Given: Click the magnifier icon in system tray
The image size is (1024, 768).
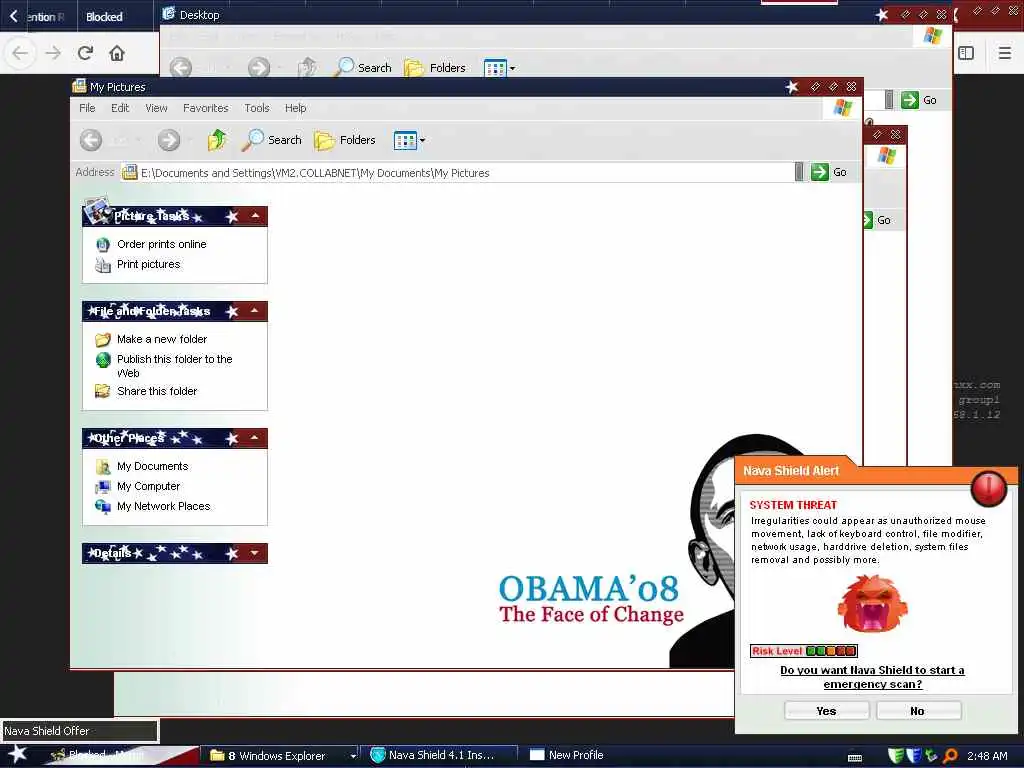Looking at the screenshot, I should point(950,756).
